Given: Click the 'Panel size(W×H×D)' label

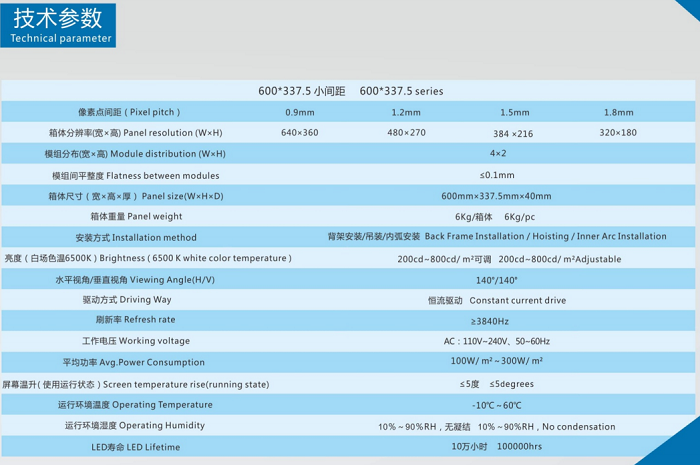Looking at the screenshot, I should [183, 196].
